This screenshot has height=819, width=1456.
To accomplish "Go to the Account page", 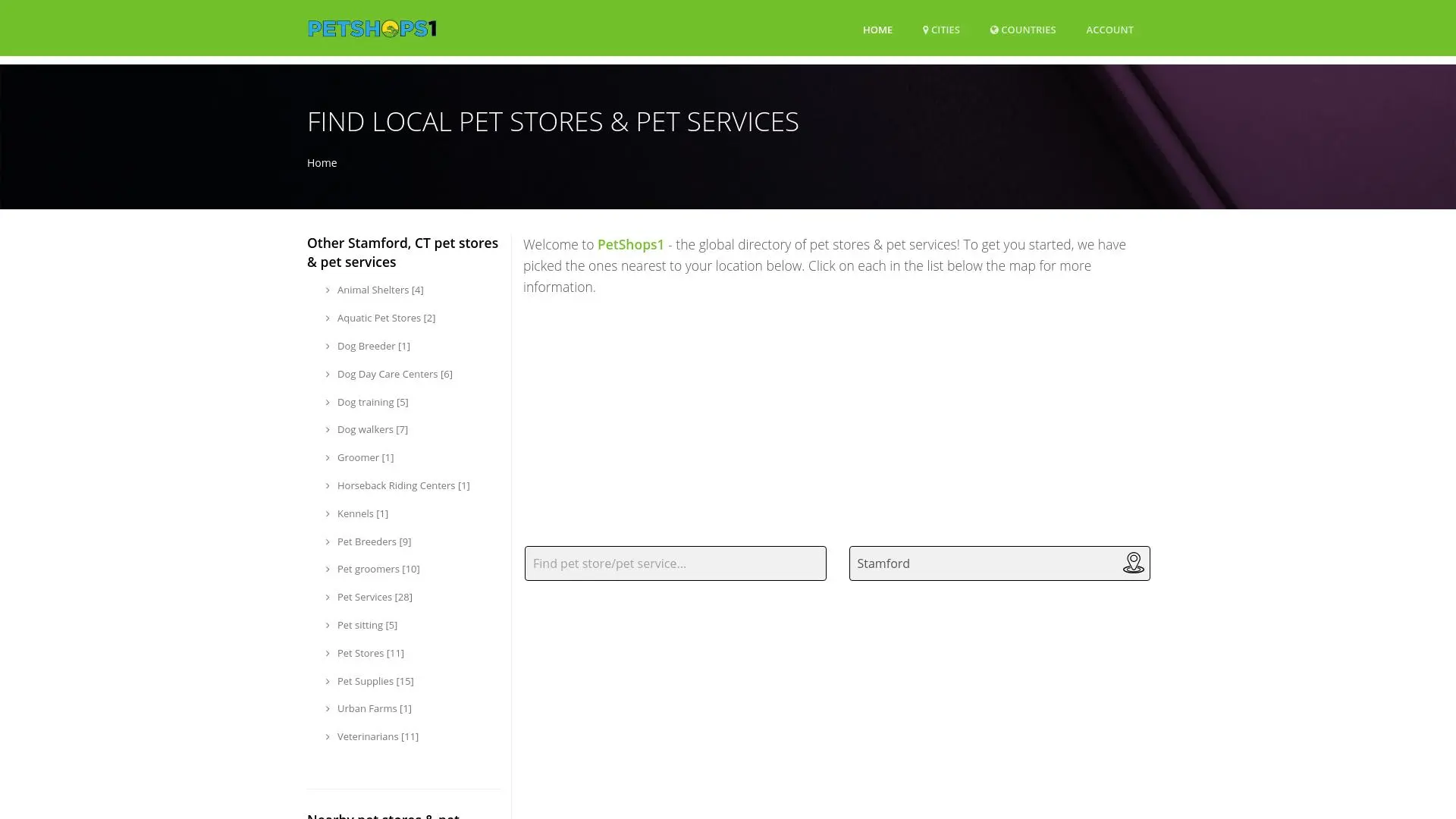I will (1109, 30).
